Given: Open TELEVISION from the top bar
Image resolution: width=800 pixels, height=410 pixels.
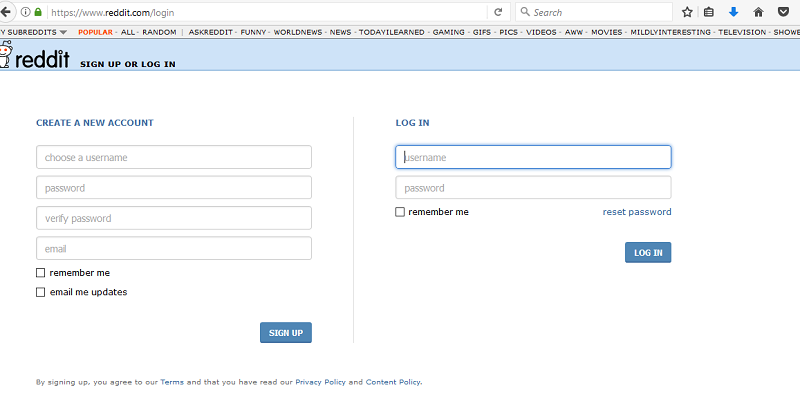Looking at the screenshot, I should click(742, 32).
